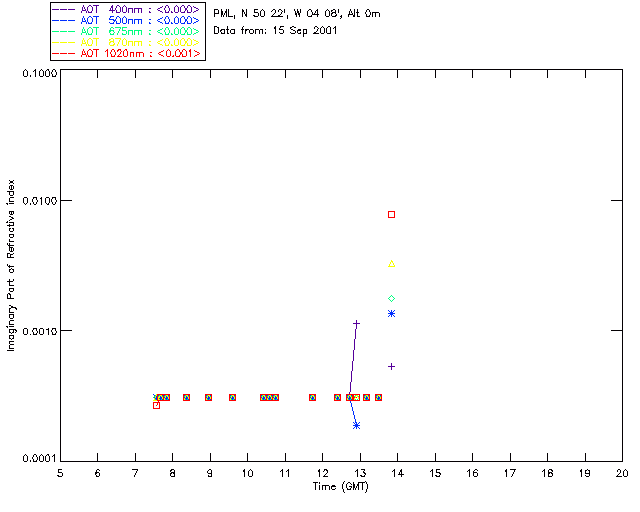
Task: Click the AOT 400nm legend entry
Action: pos(126,9)
